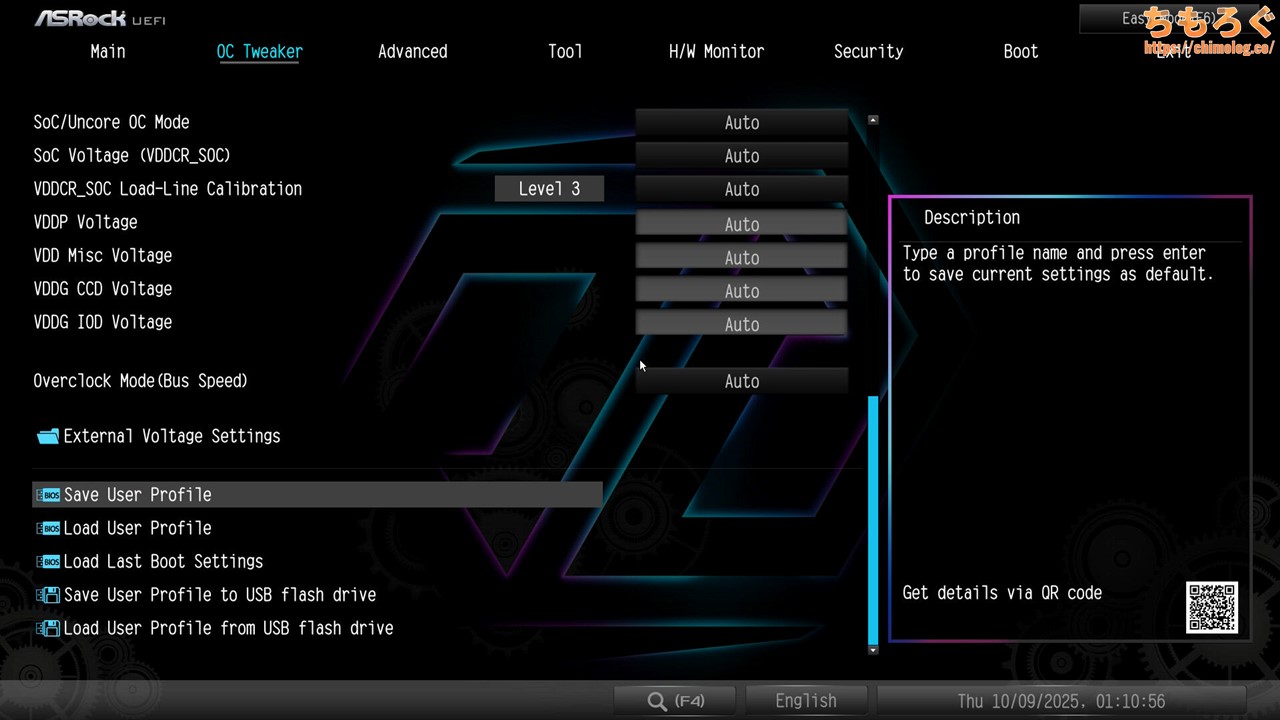The image size is (1280, 720).
Task: Open the SoC/Uncore OC Mode dropdown
Action: pos(741,123)
